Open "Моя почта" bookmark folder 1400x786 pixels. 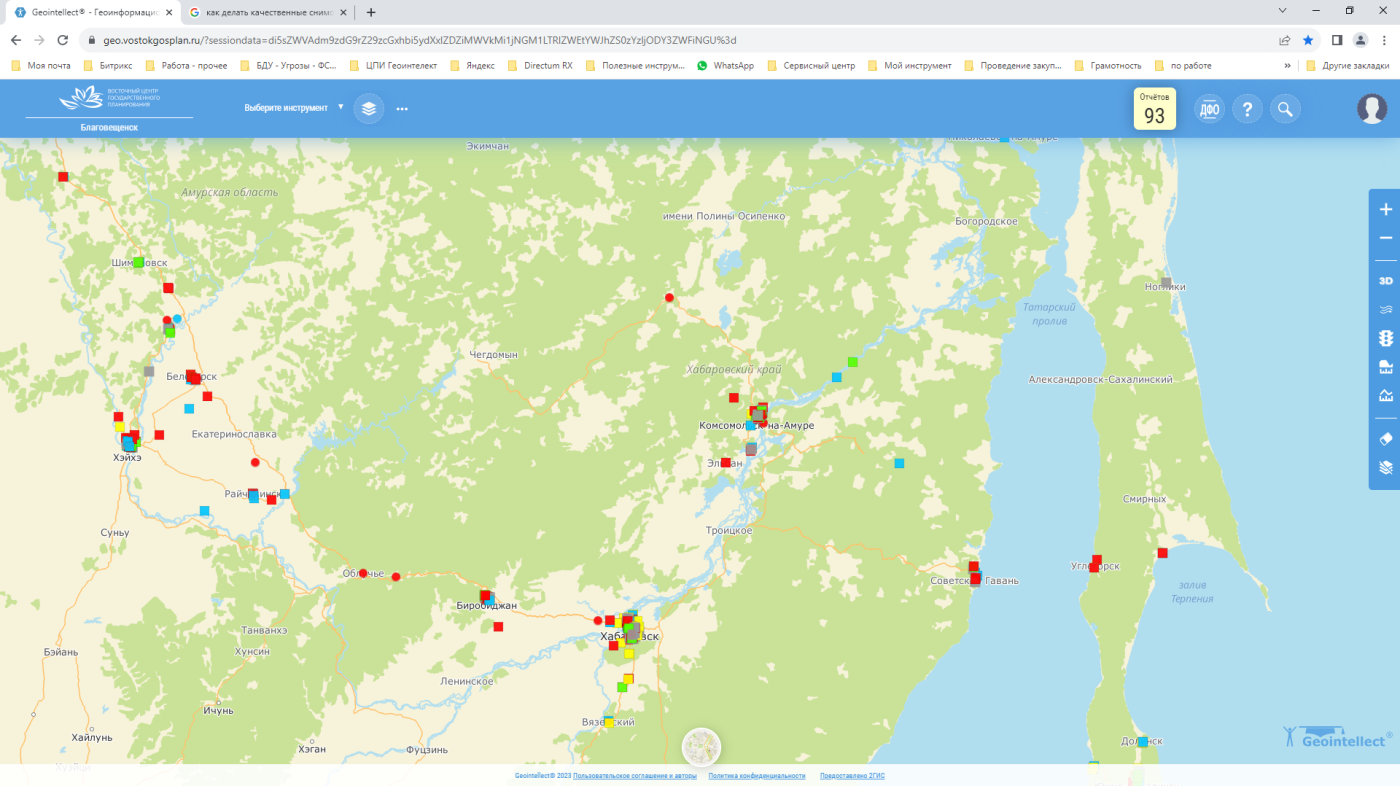41,65
